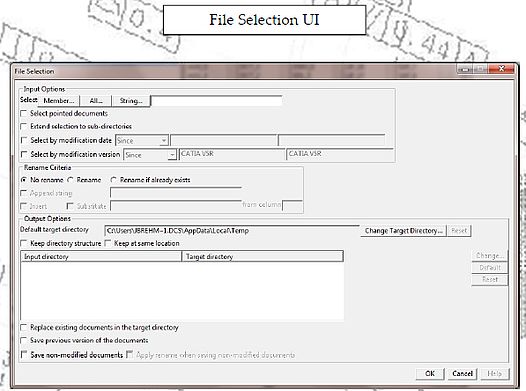This screenshot has height=391, width=526.
Task: Enable Save previous version of the documents
Action: coord(24,340)
